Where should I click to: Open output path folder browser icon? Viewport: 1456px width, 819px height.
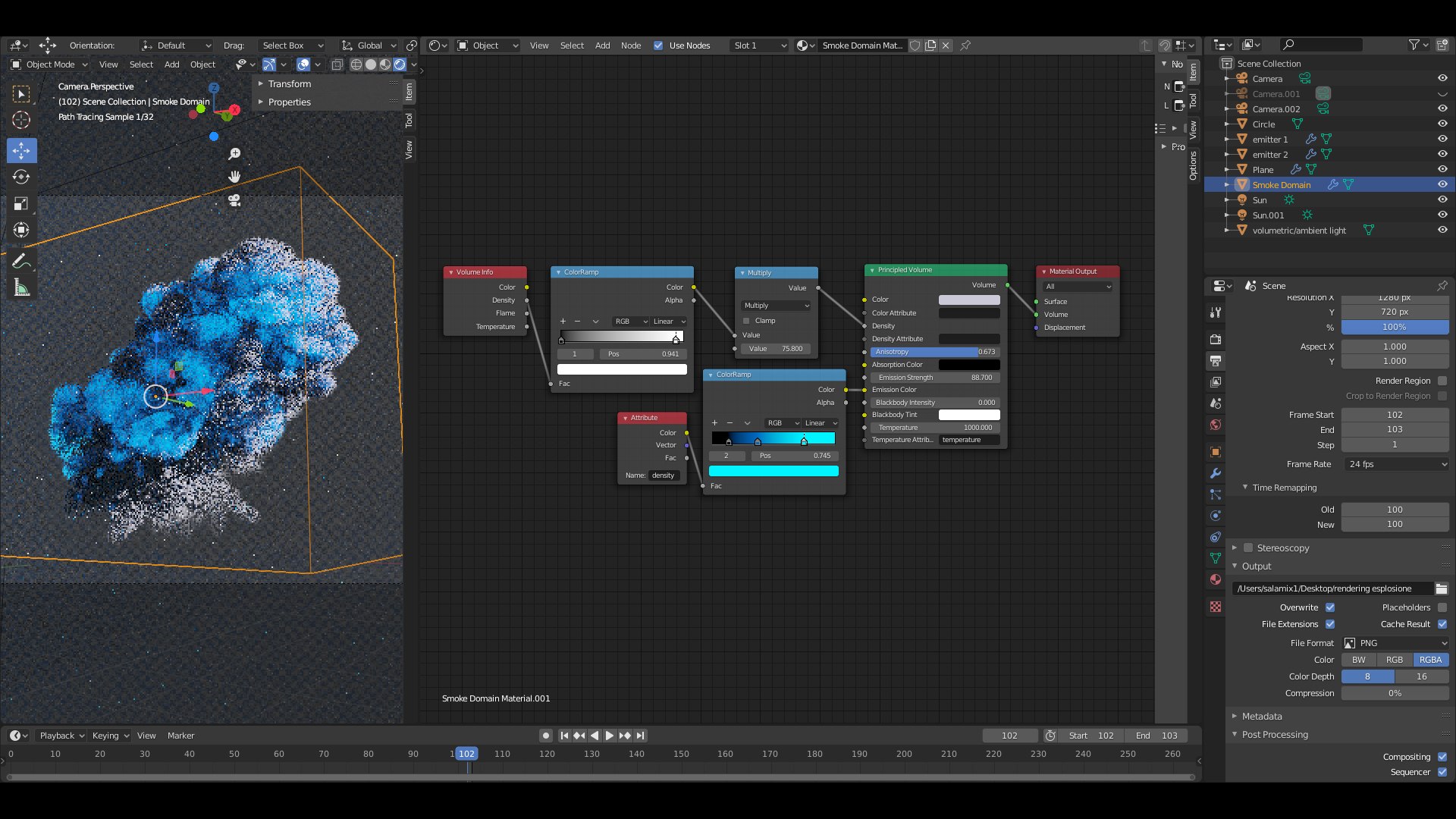point(1441,588)
